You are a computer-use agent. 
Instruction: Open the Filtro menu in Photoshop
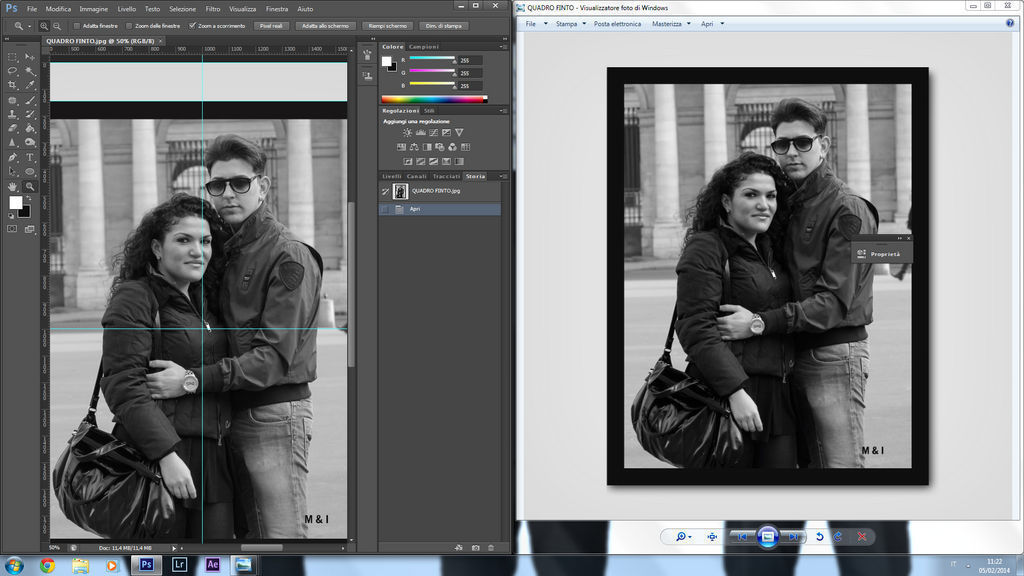point(213,9)
